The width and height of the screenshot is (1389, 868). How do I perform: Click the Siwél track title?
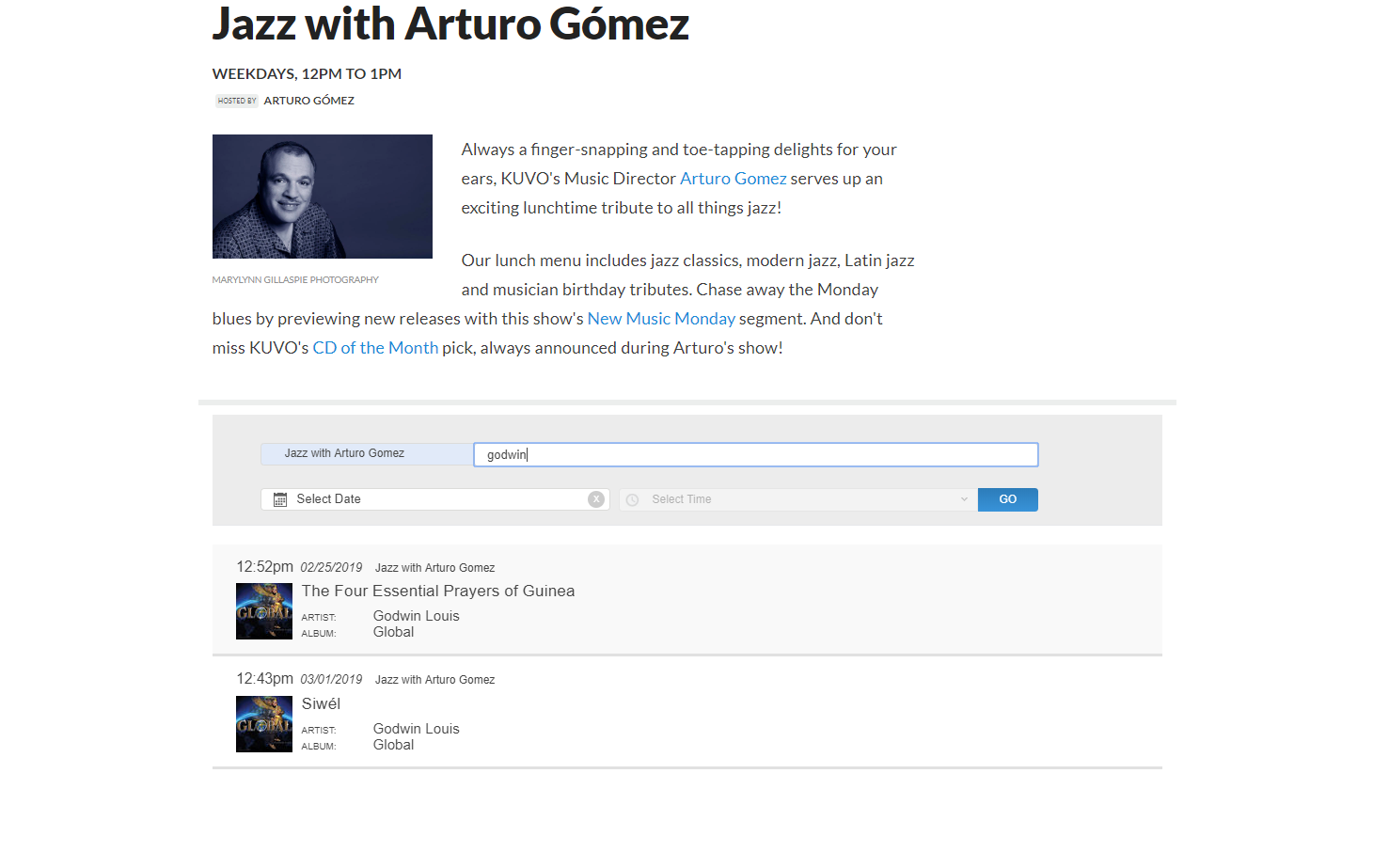(x=321, y=703)
